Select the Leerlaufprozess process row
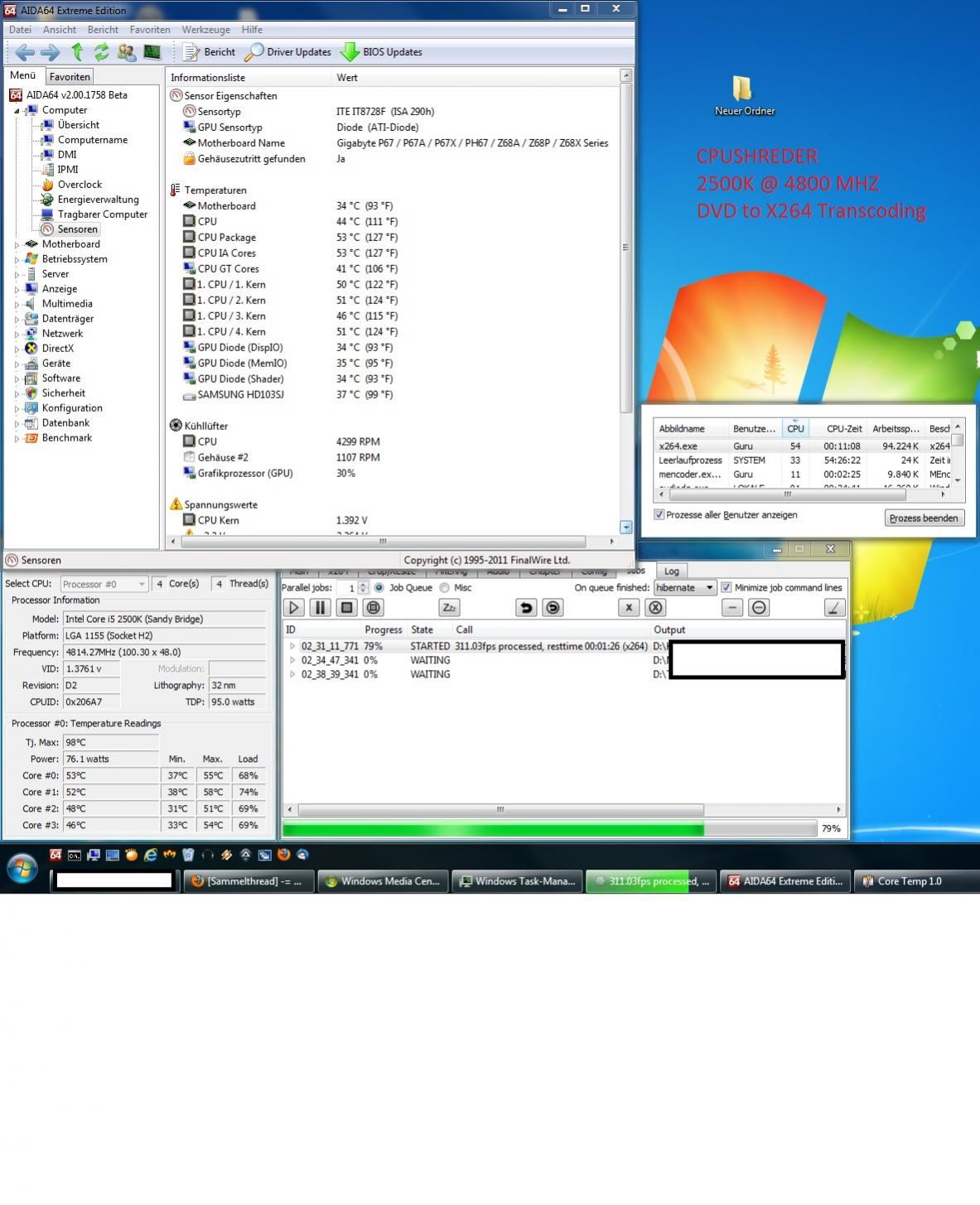Image resolution: width=980 pixels, height=1205 pixels. point(802,460)
